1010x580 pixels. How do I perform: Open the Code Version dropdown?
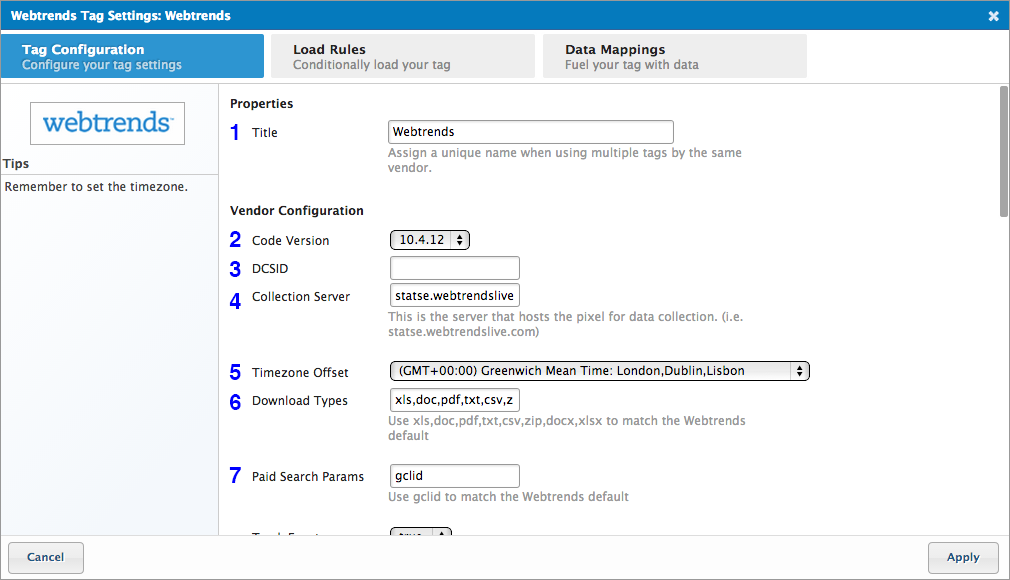click(x=429, y=240)
